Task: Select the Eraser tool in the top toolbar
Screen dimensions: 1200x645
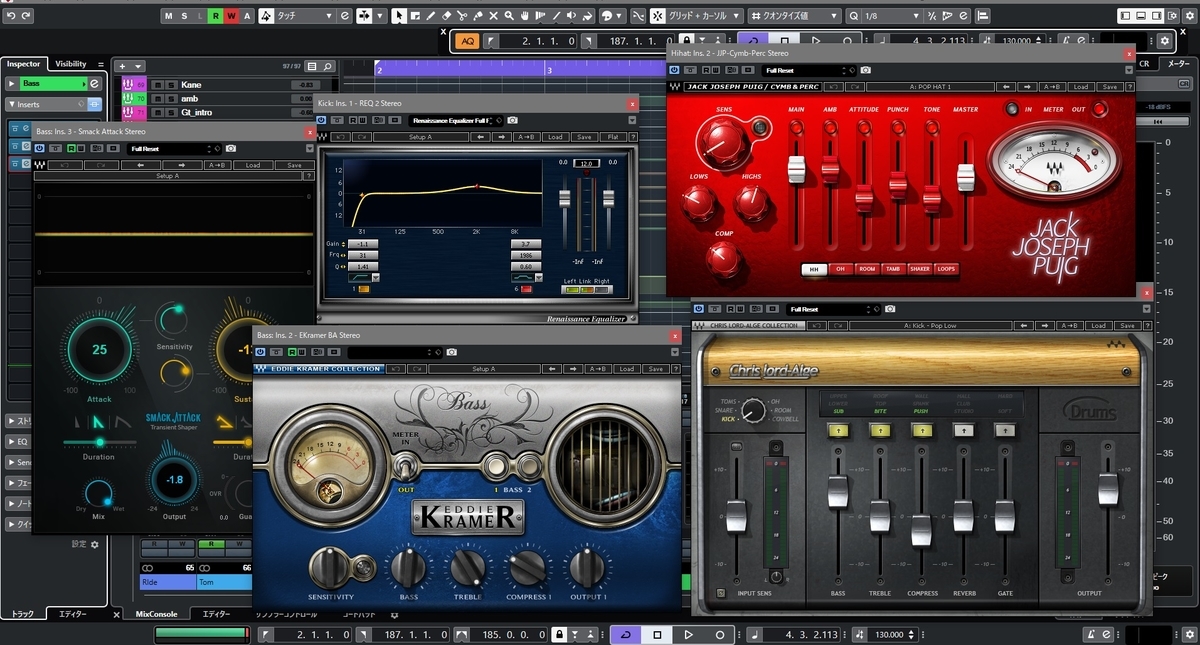Action: pos(446,16)
